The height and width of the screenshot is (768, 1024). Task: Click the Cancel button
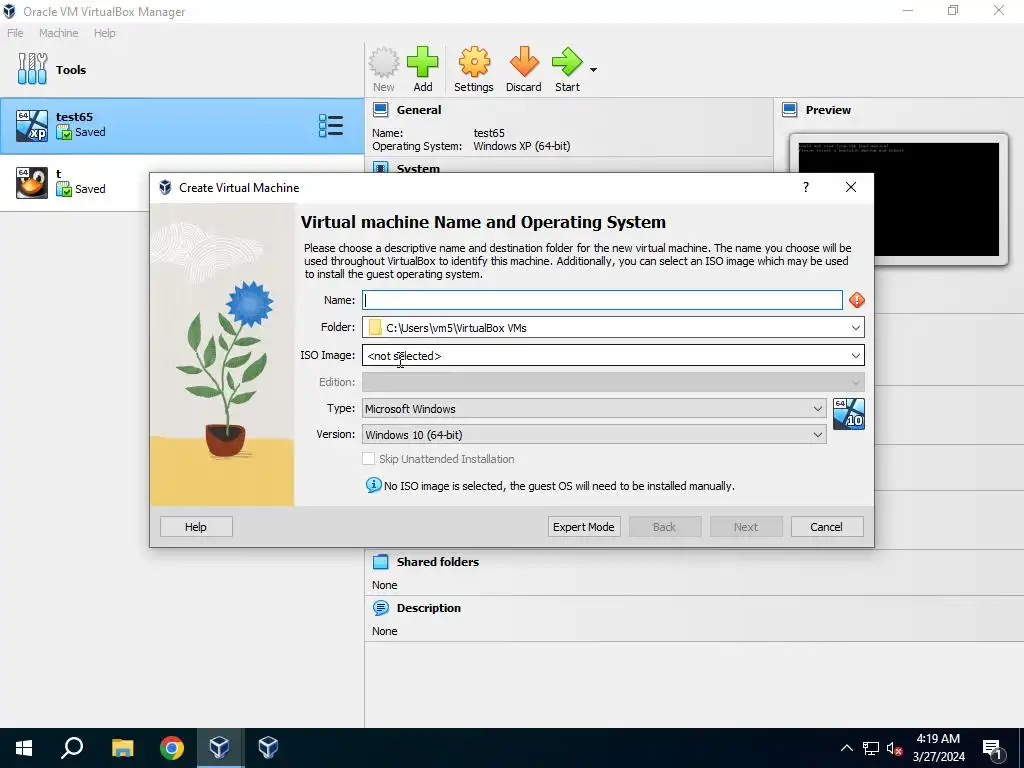coord(827,527)
